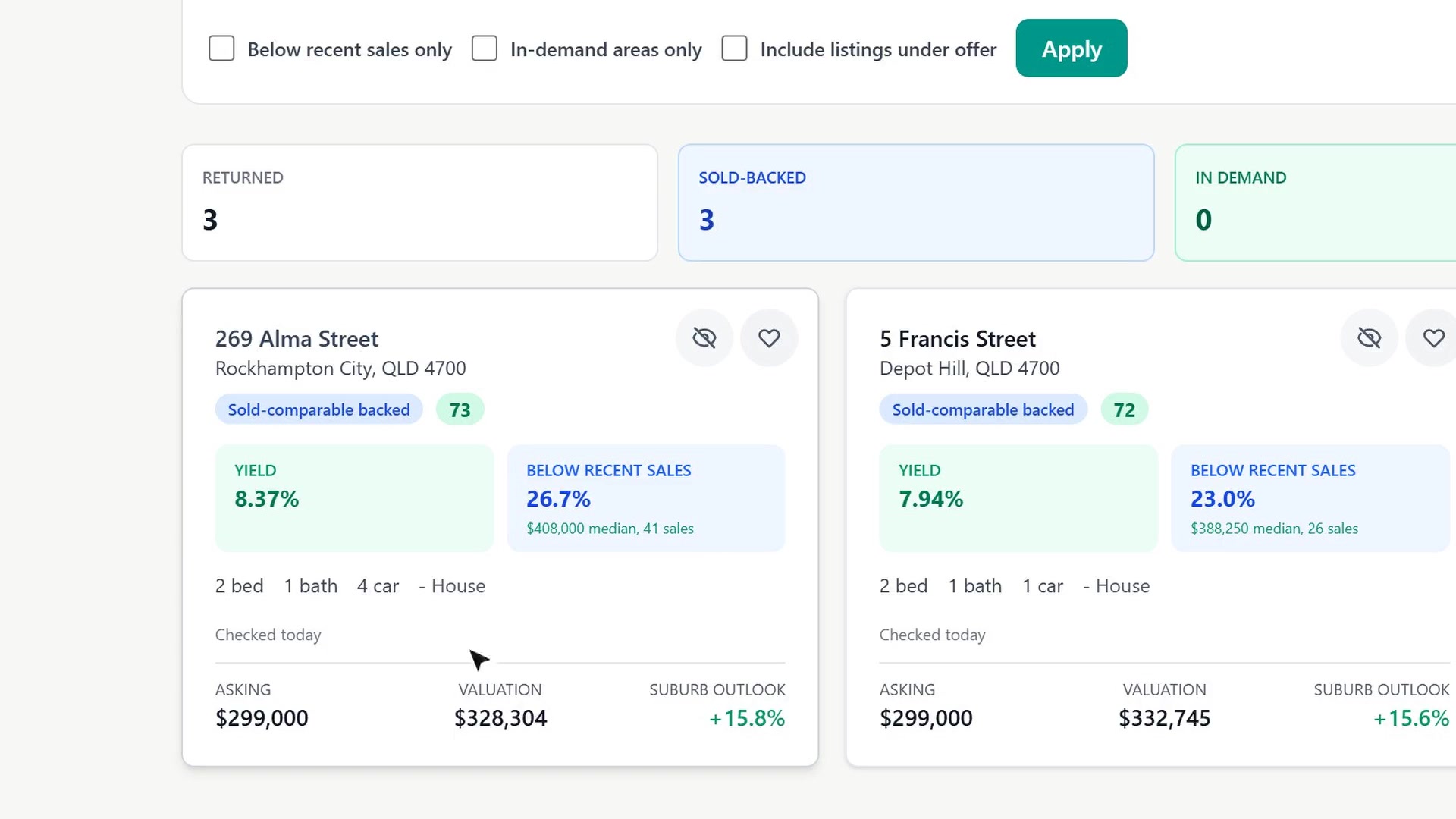This screenshot has width=1456, height=819.
Task: Click the $332,745 valuation figure
Action: point(1165,718)
